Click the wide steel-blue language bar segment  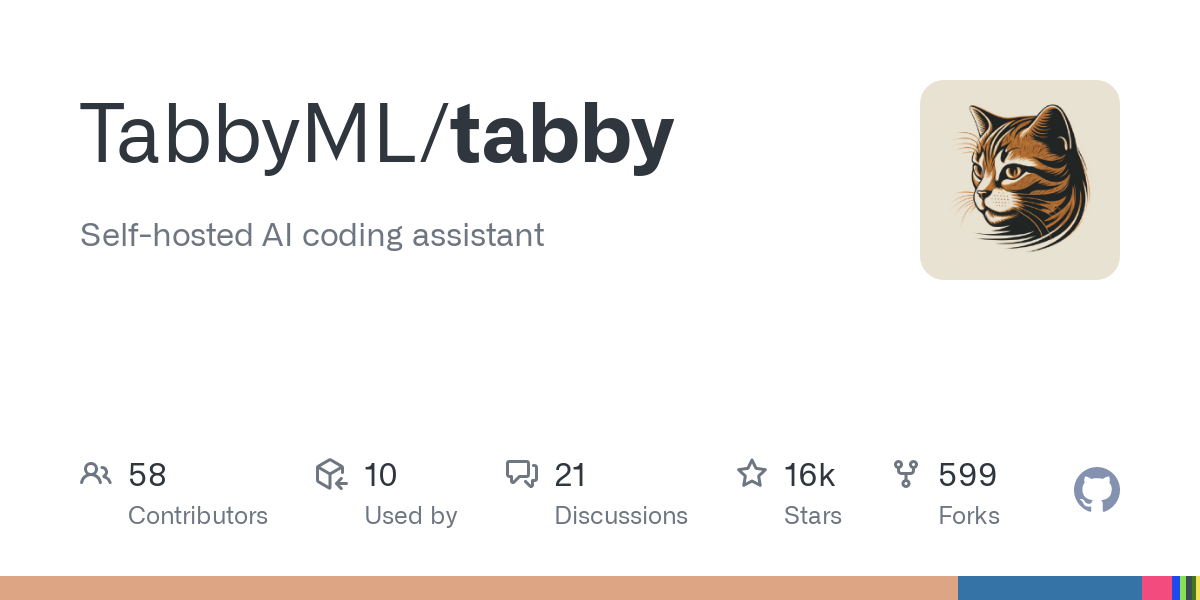(x=1050, y=588)
